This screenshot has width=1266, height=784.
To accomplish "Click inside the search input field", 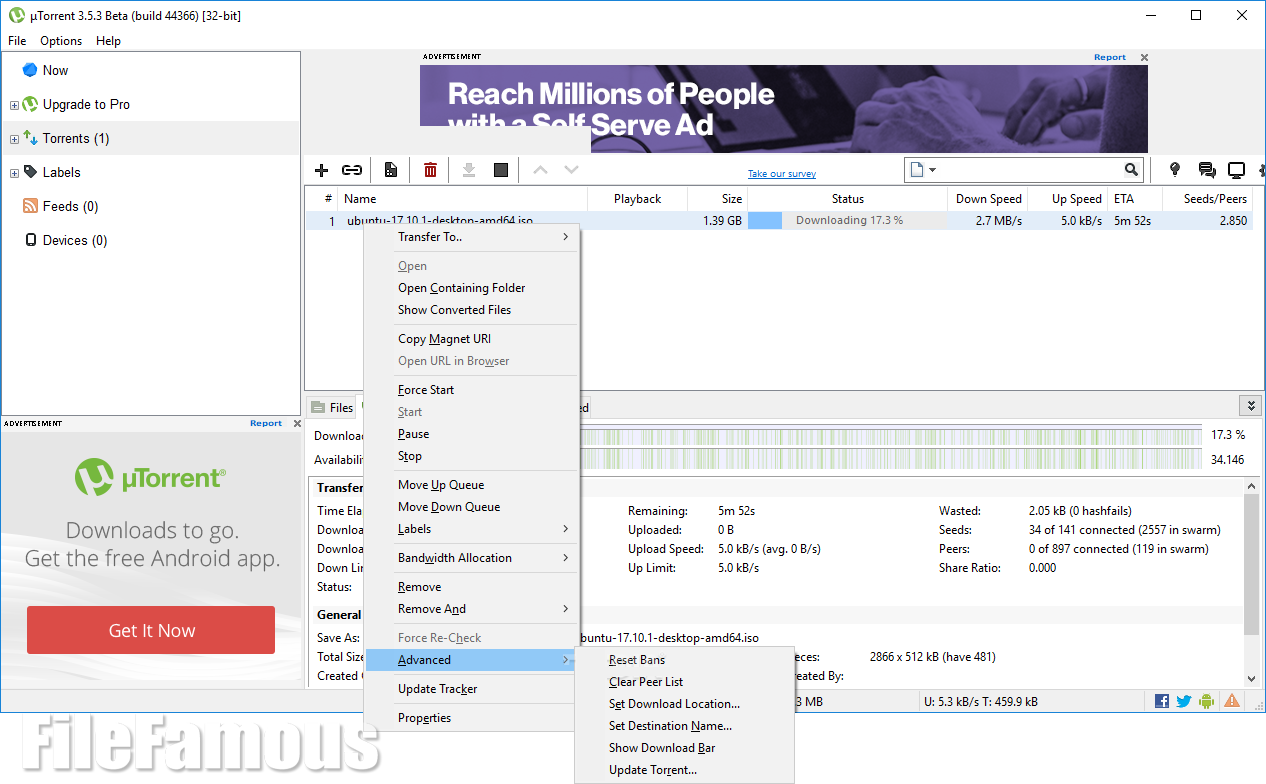I will pos(1030,170).
